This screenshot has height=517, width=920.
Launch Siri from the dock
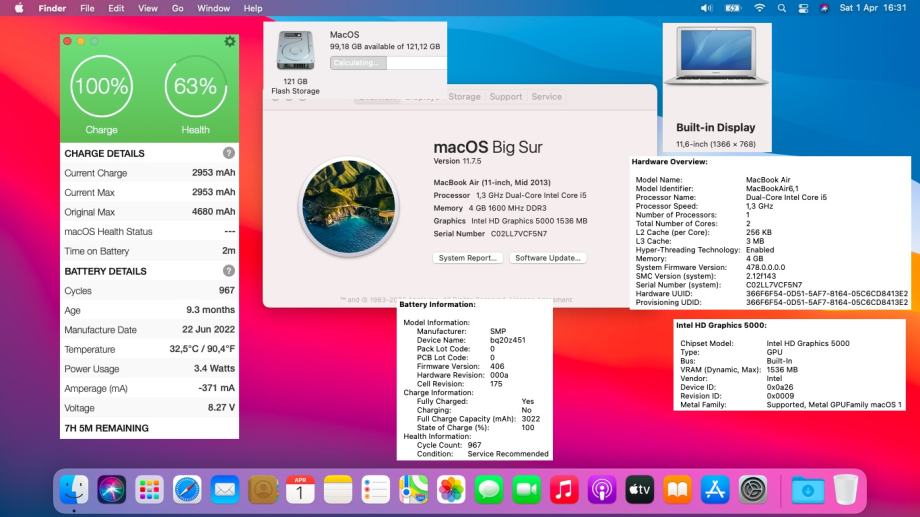point(112,489)
